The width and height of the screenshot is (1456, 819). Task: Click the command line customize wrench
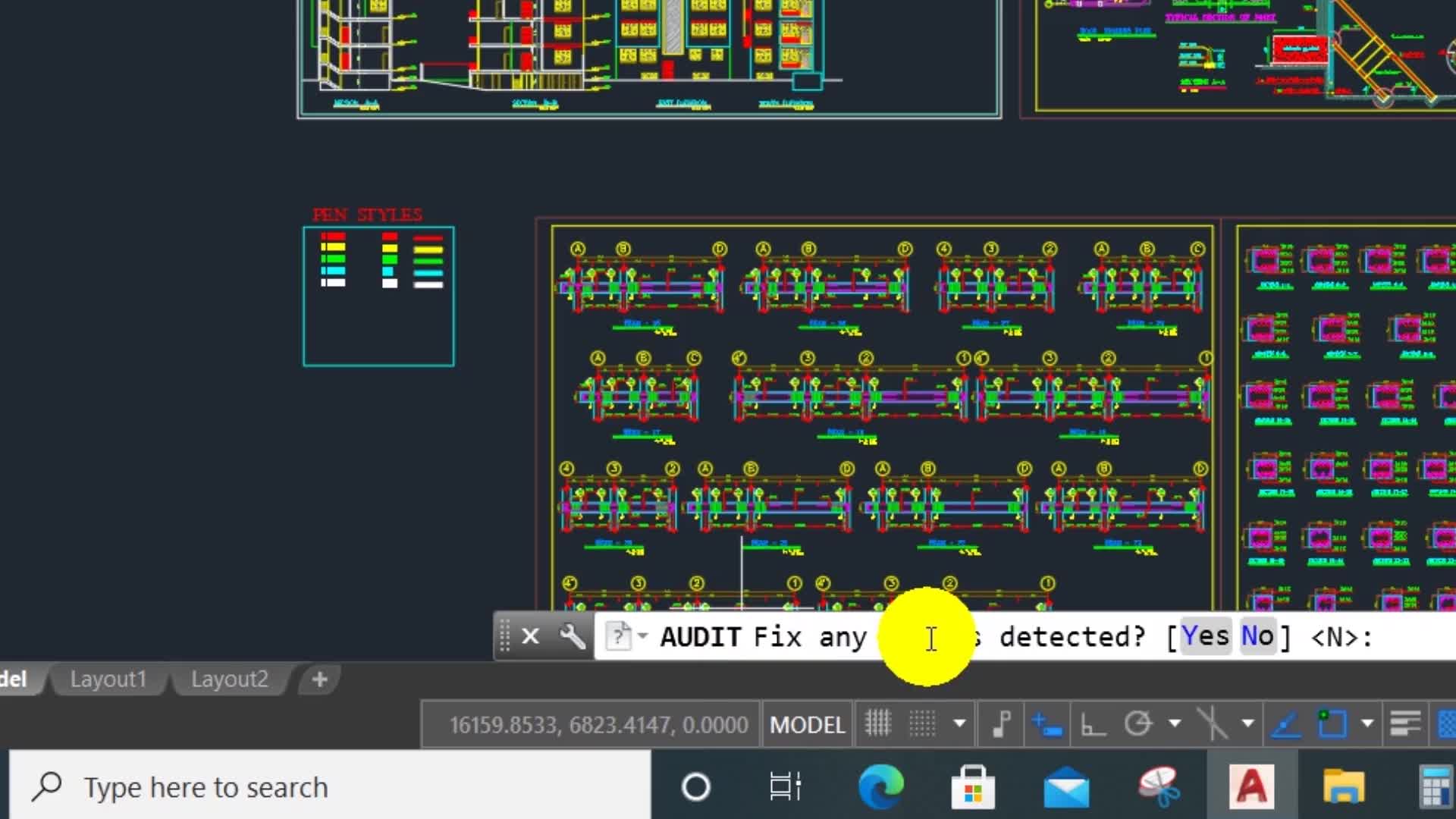[573, 636]
